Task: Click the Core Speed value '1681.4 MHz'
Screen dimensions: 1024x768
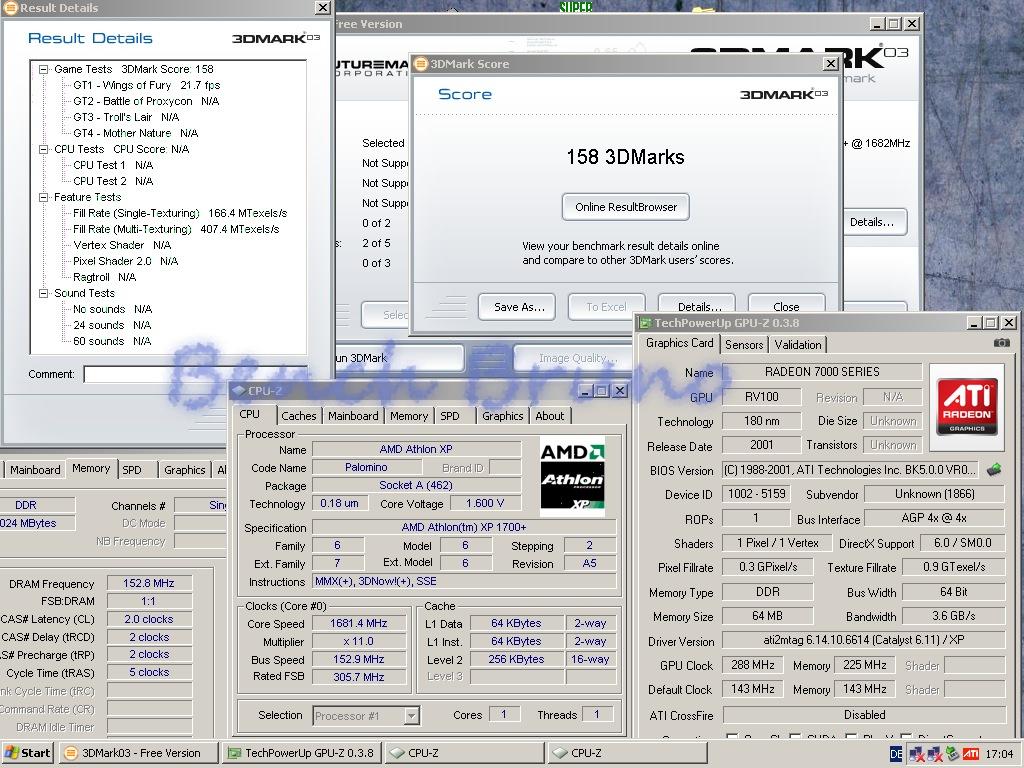Action: coord(359,623)
